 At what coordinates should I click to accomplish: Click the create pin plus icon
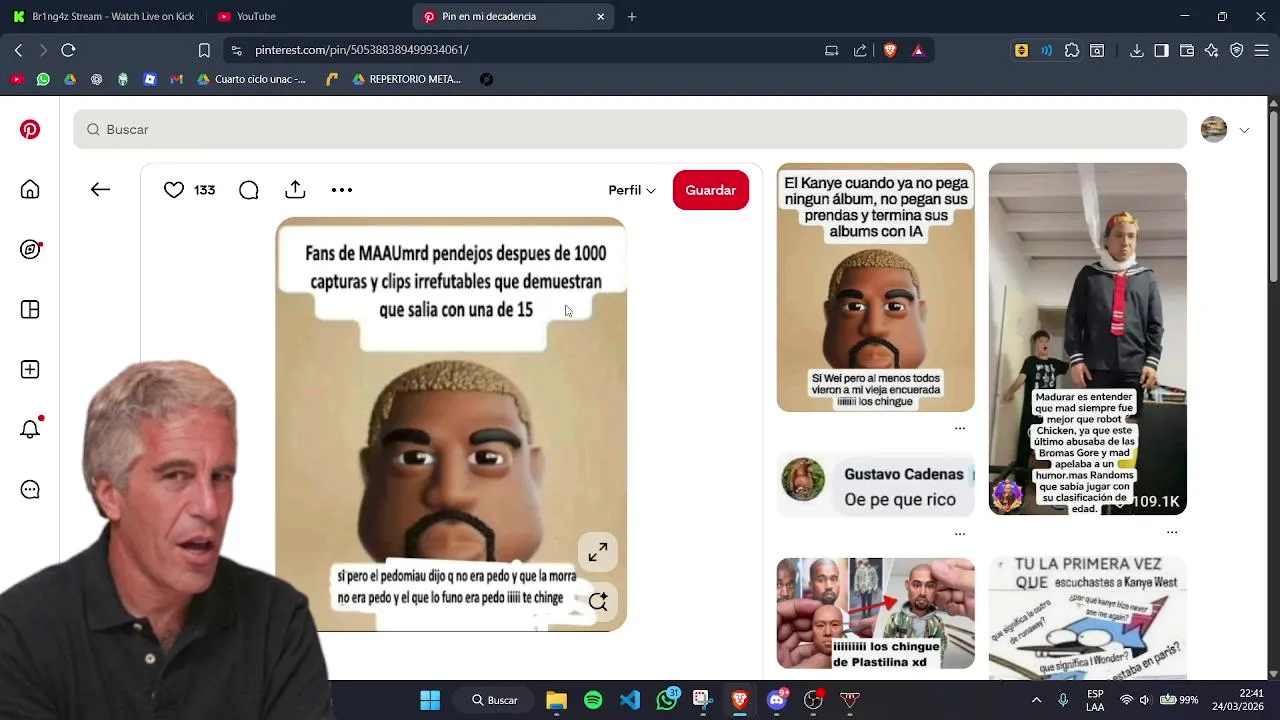point(30,370)
